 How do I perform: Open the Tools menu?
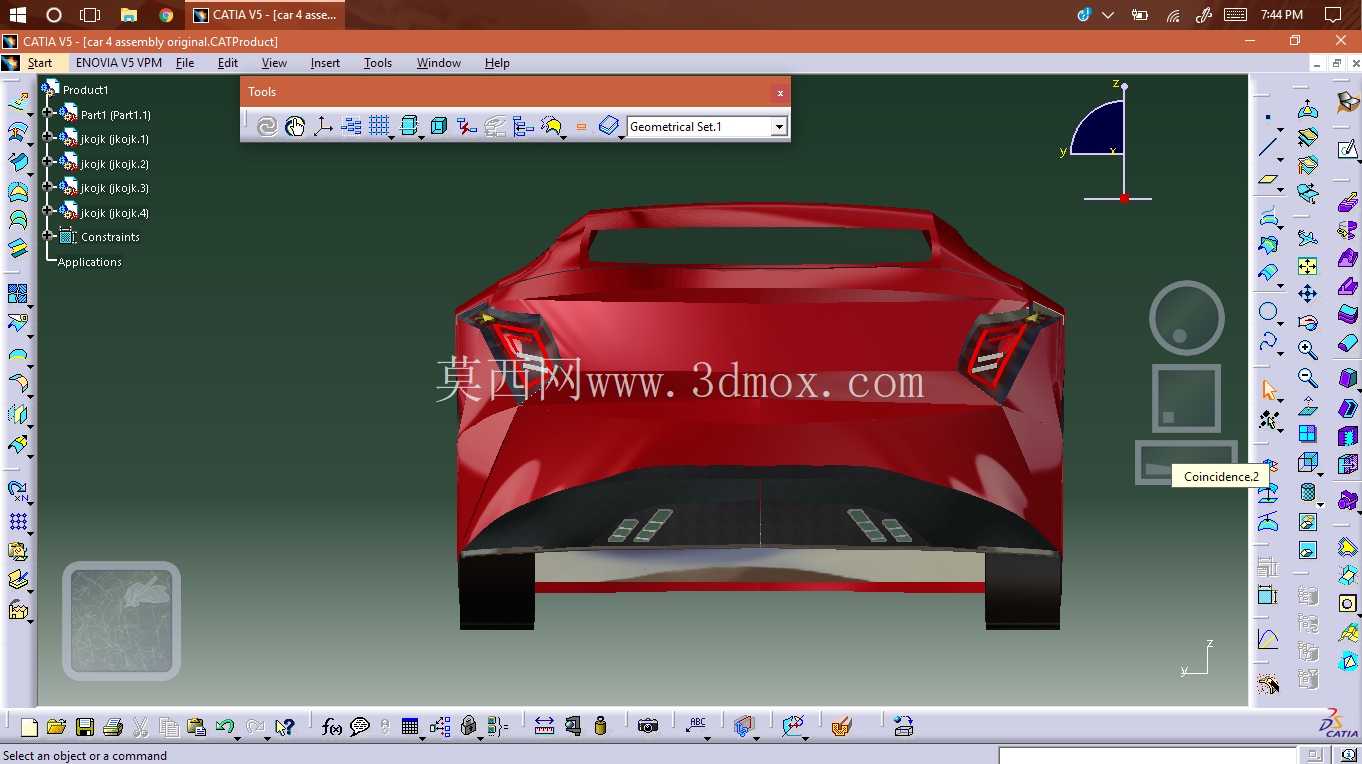pos(378,63)
